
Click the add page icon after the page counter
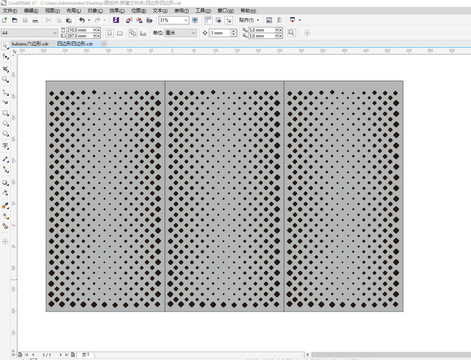point(73,355)
